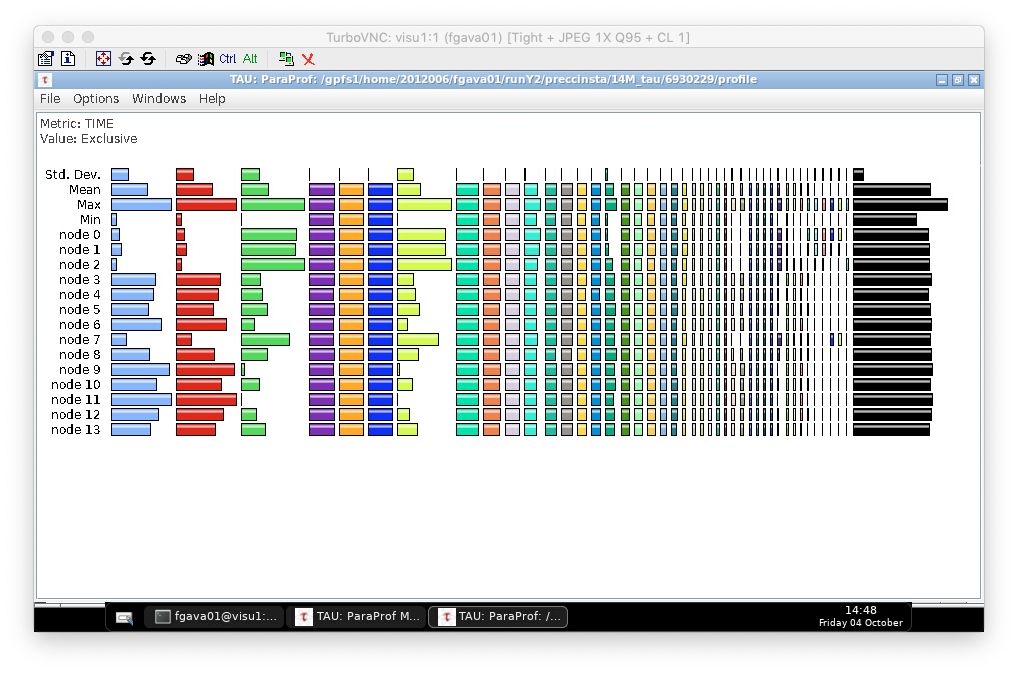Click the node 0 label
The image size is (1018, 674).
click(80, 234)
